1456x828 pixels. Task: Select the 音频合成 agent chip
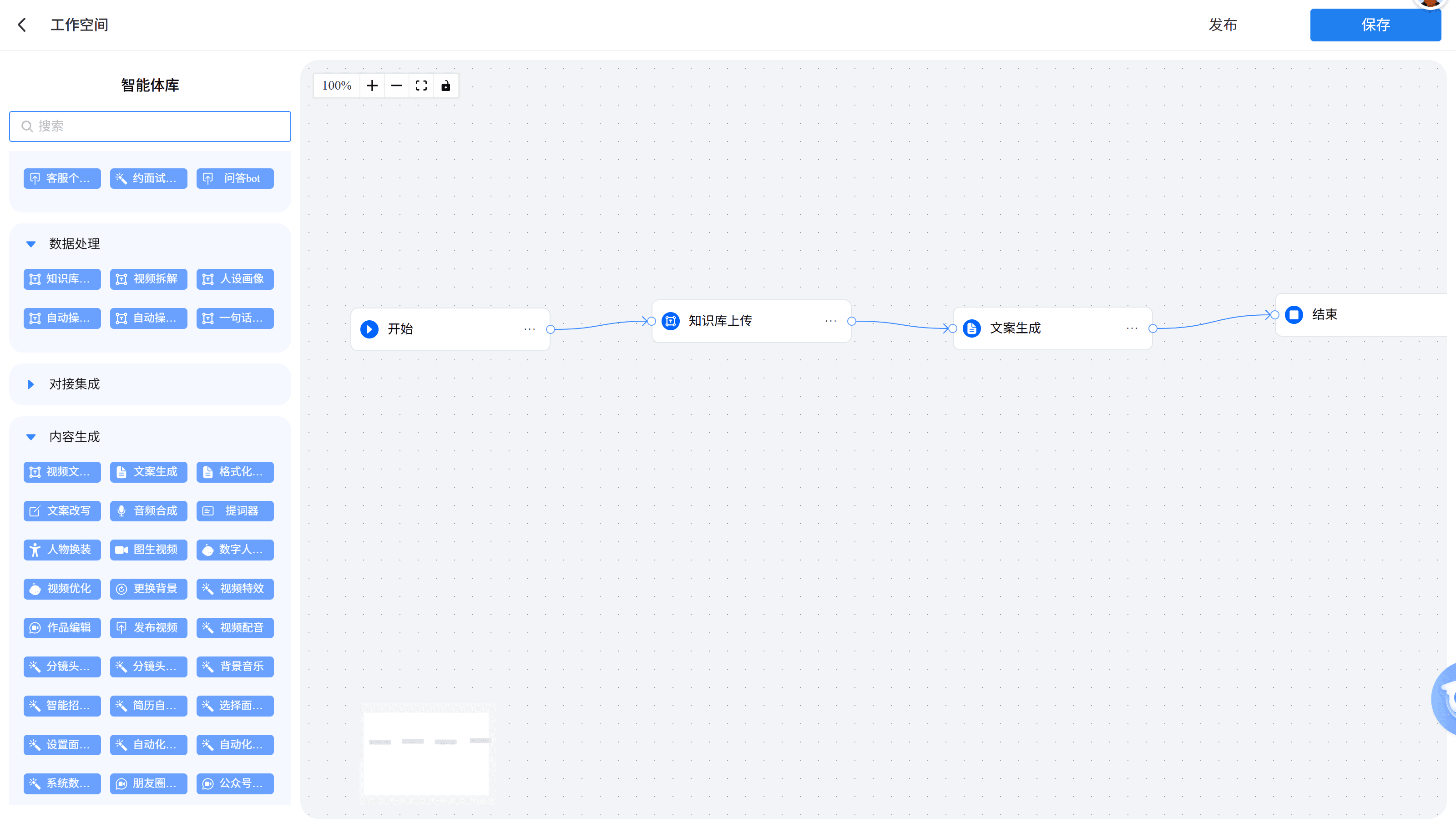click(148, 510)
